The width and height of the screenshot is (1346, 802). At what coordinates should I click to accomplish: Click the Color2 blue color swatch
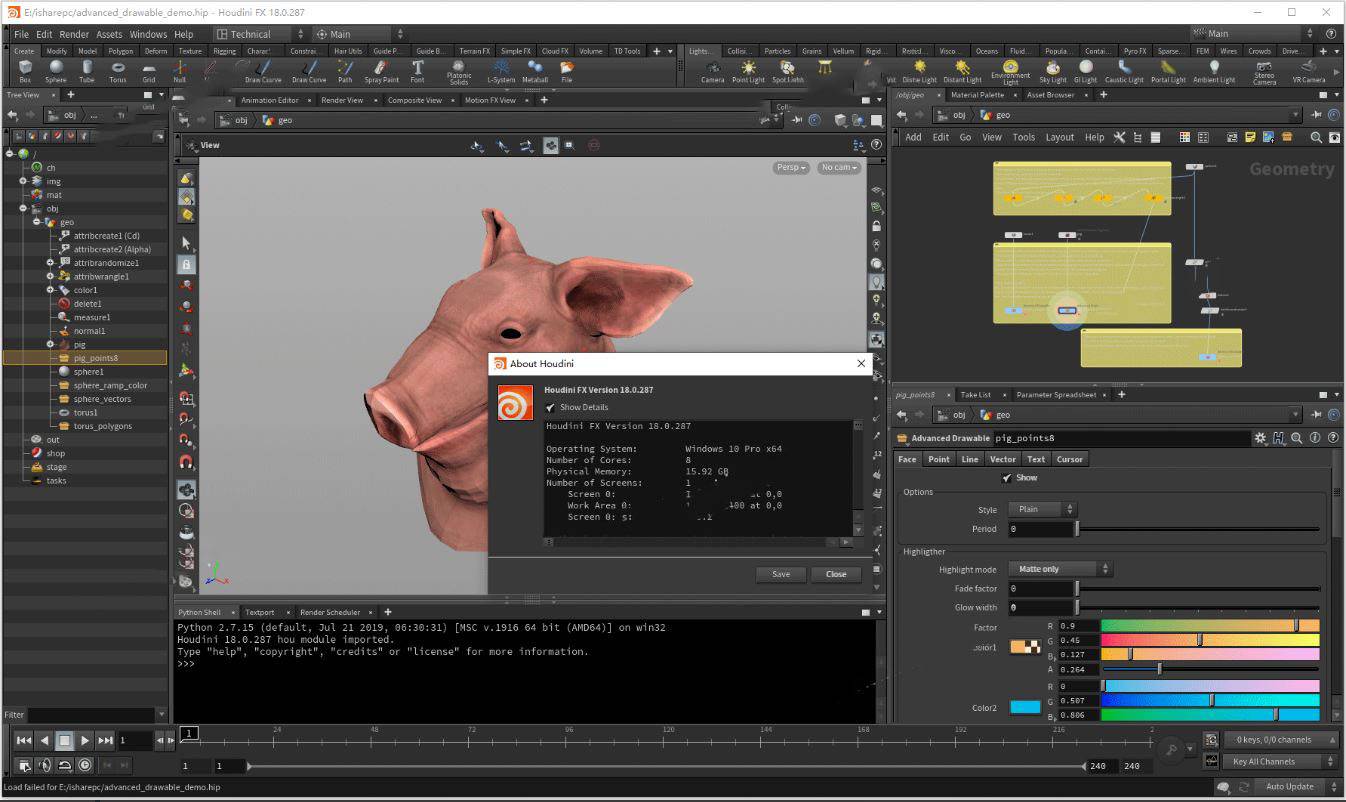[x=1025, y=708]
